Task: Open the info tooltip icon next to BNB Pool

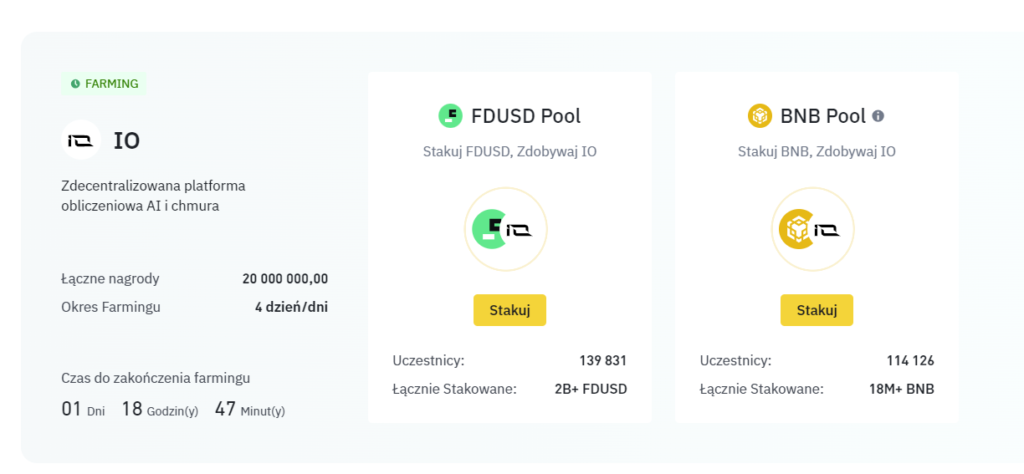Action: 878,116
